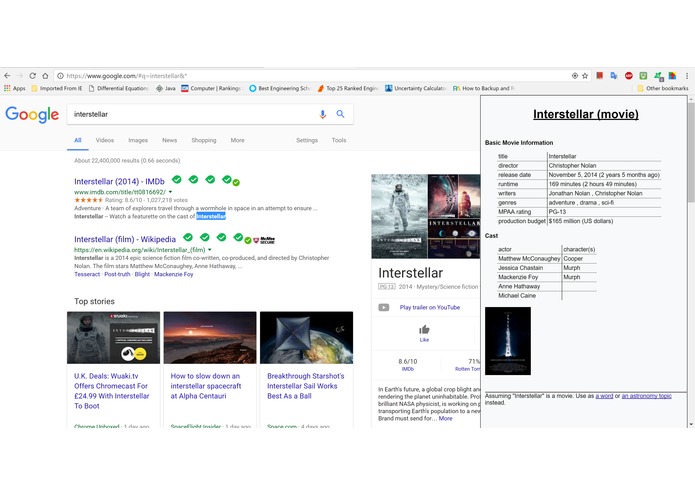
Task: Open the Adblock Plus ABP extension icon
Action: [x=629, y=76]
